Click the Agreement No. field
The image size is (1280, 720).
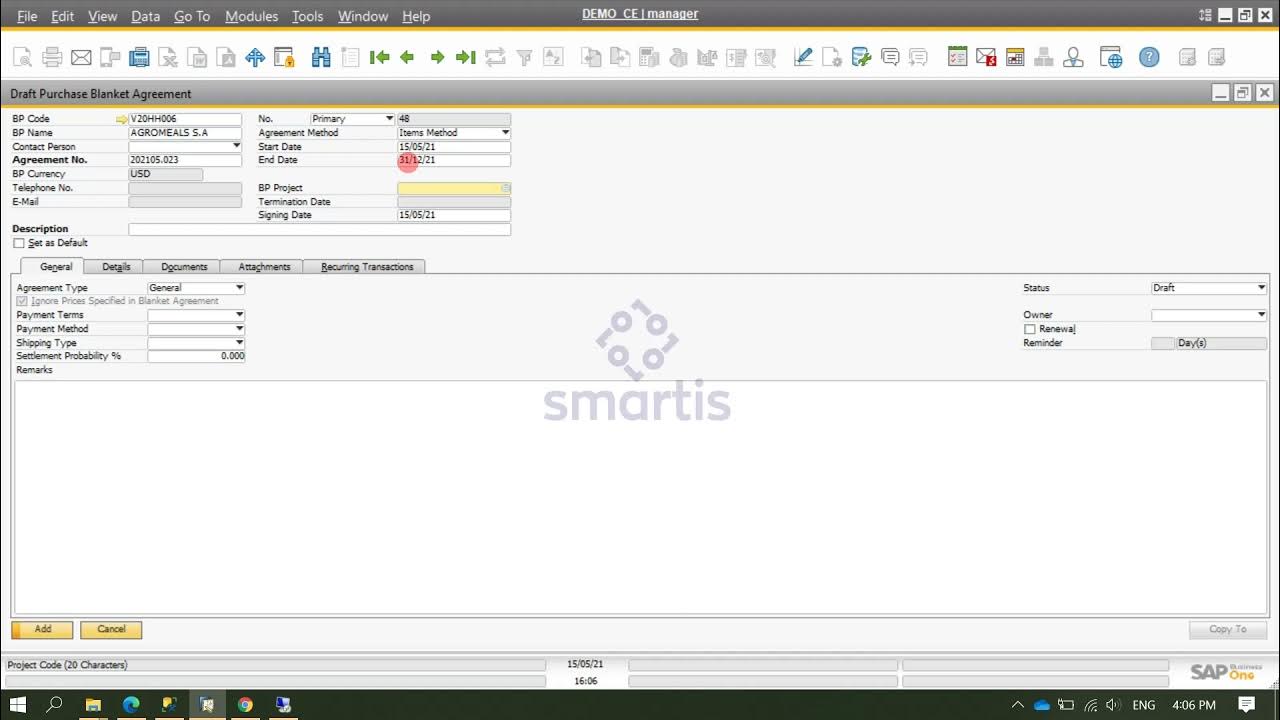(x=185, y=160)
